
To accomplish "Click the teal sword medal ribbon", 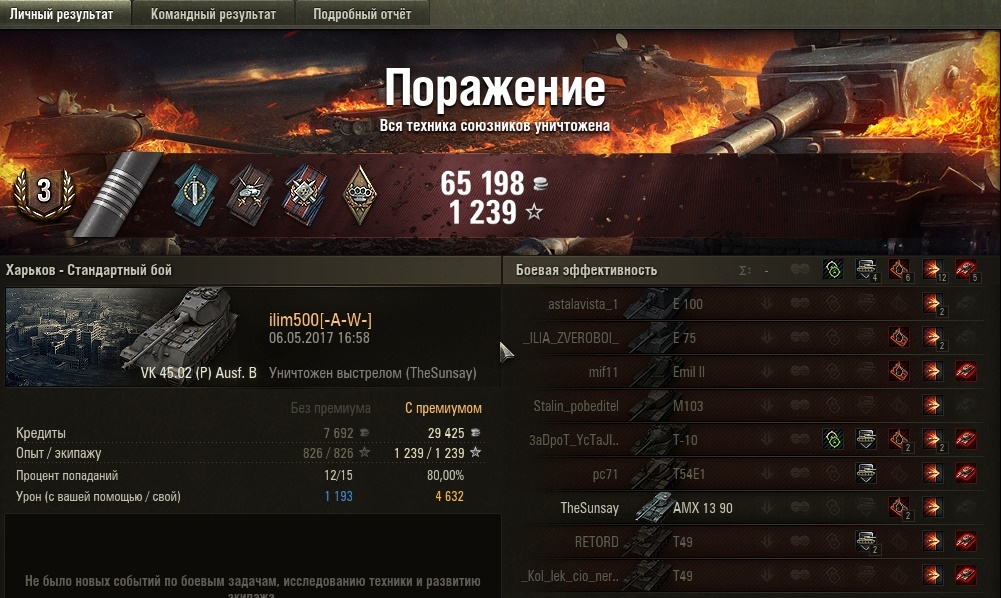I will pos(195,195).
